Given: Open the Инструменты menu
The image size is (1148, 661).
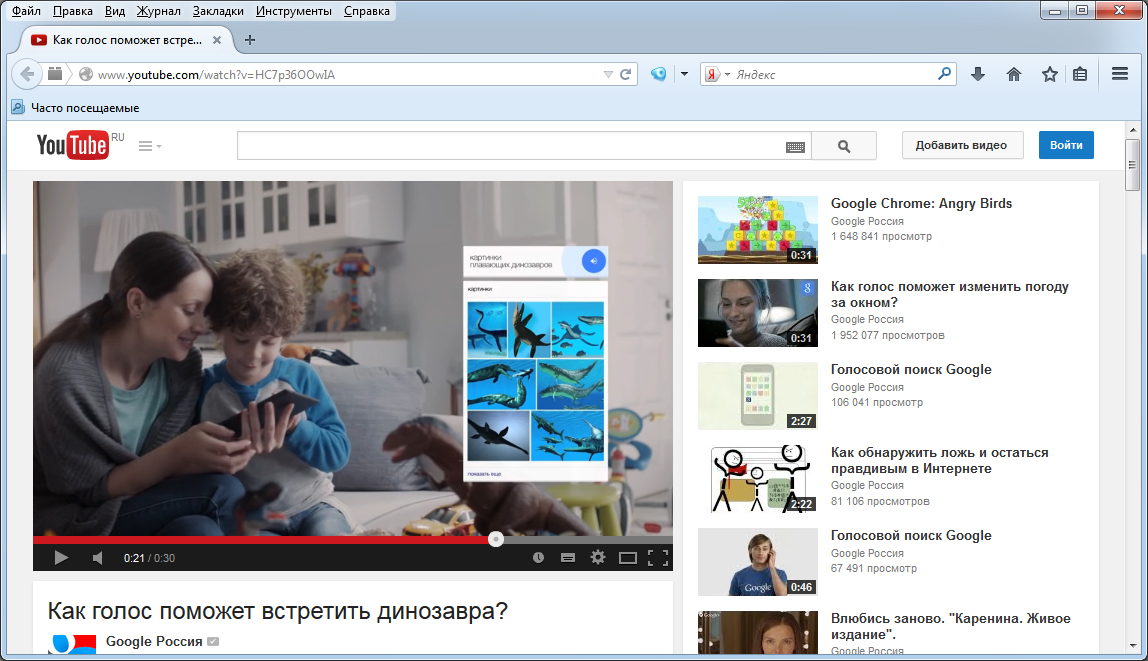Looking at the screenshot, I should (293, 12).
